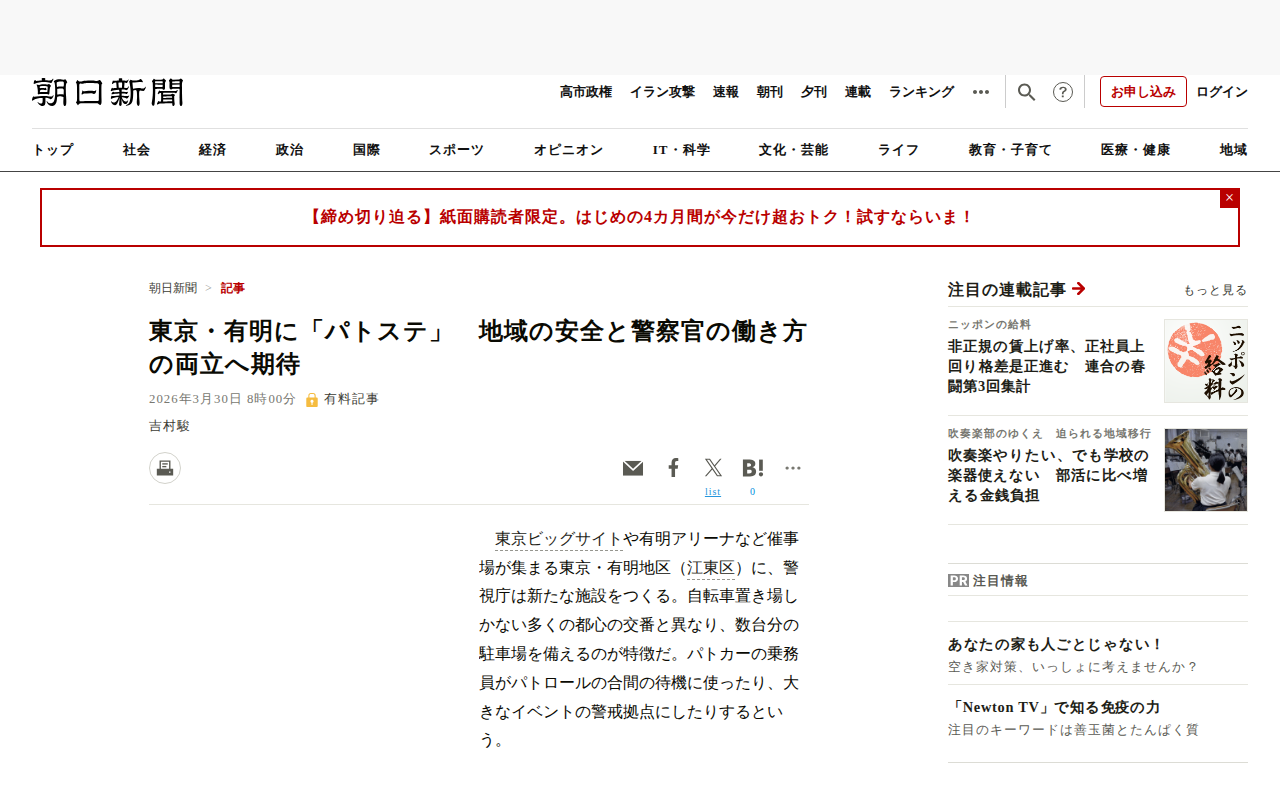Open author 吉村駿's page
Viewport: 1280px width, 800px height.
[x=169, y=425]
